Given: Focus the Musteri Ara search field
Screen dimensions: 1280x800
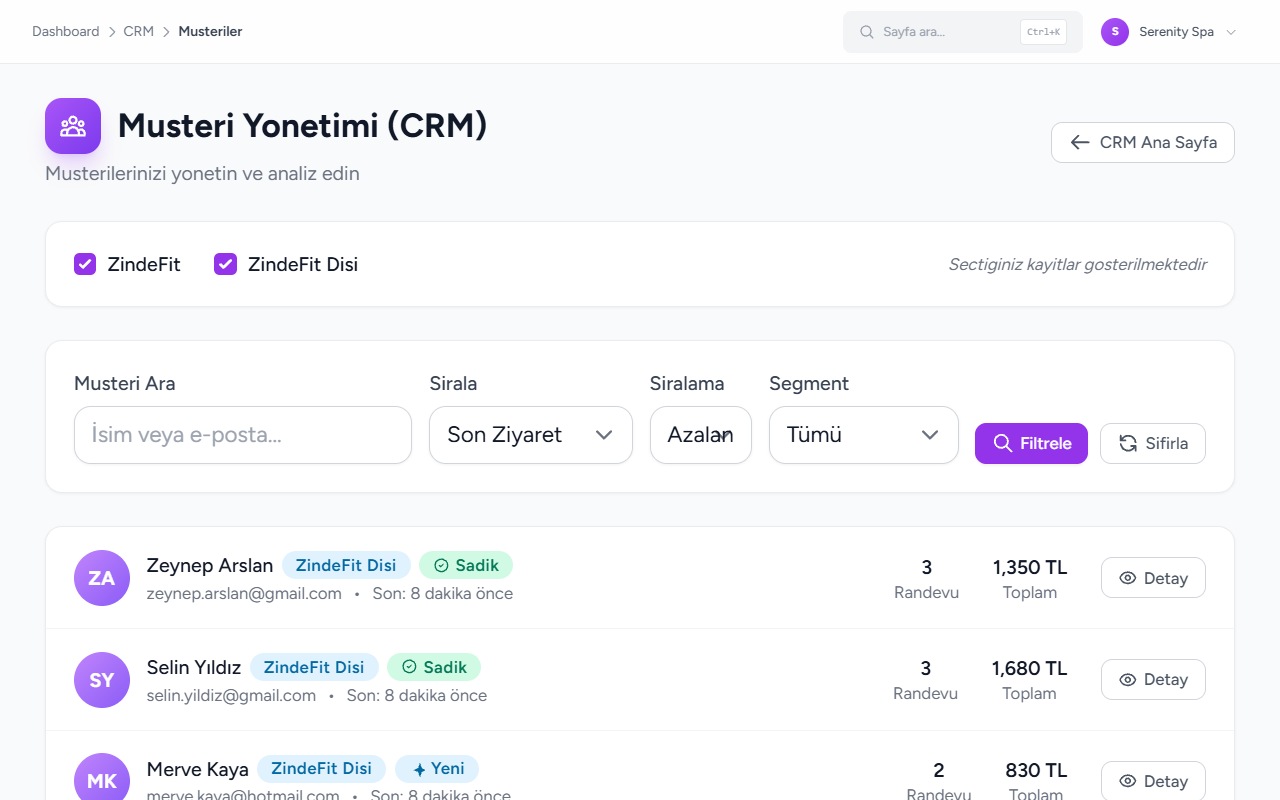Looking at the screenshot, I should [x=243, y=435].
